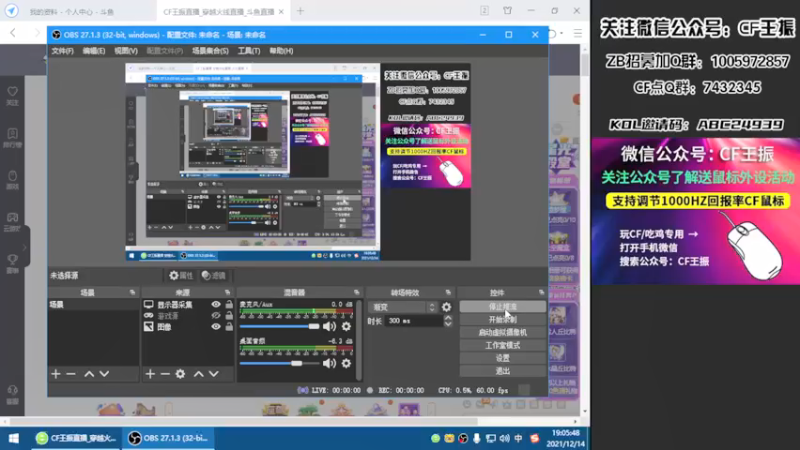Pop out the 来源 dock panel icon
The width and height of the screenshot is (800, 450).
pyautogui.click(x=228, y=292)
